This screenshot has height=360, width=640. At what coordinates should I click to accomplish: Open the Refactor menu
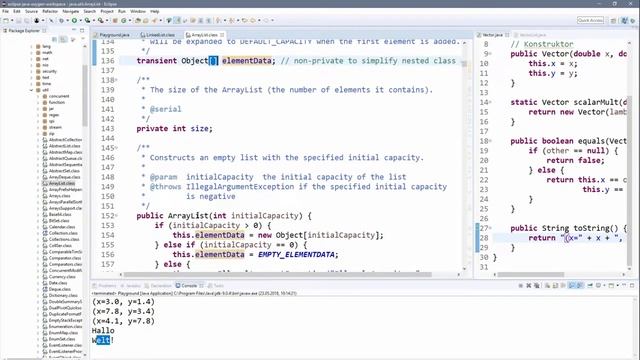coord(50,11)
